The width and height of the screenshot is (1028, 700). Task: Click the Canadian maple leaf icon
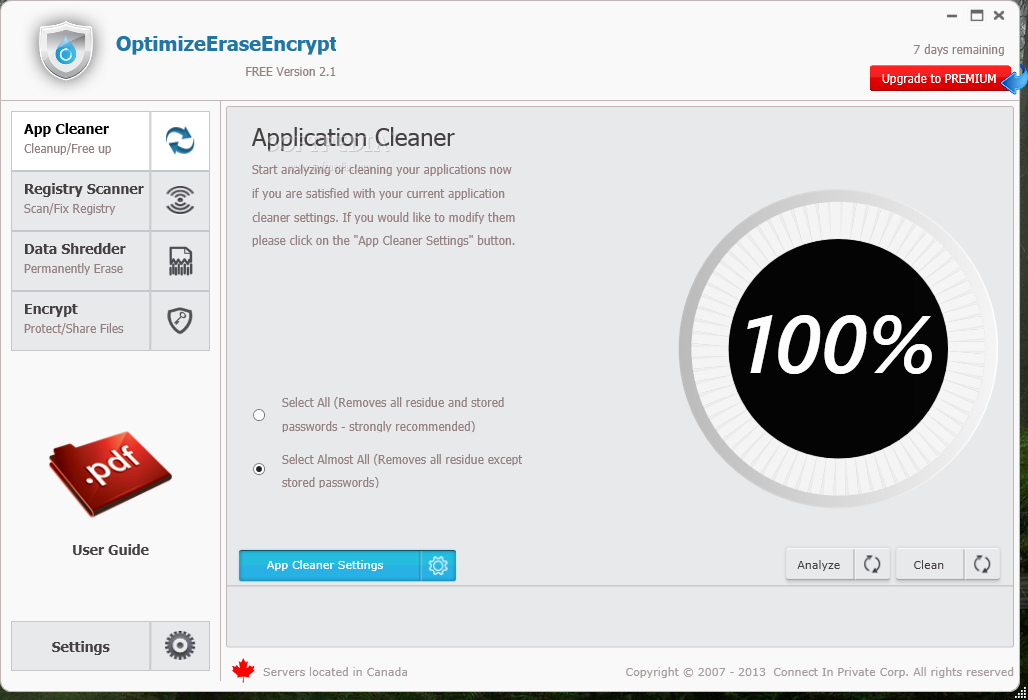click(x=243, y=671)
